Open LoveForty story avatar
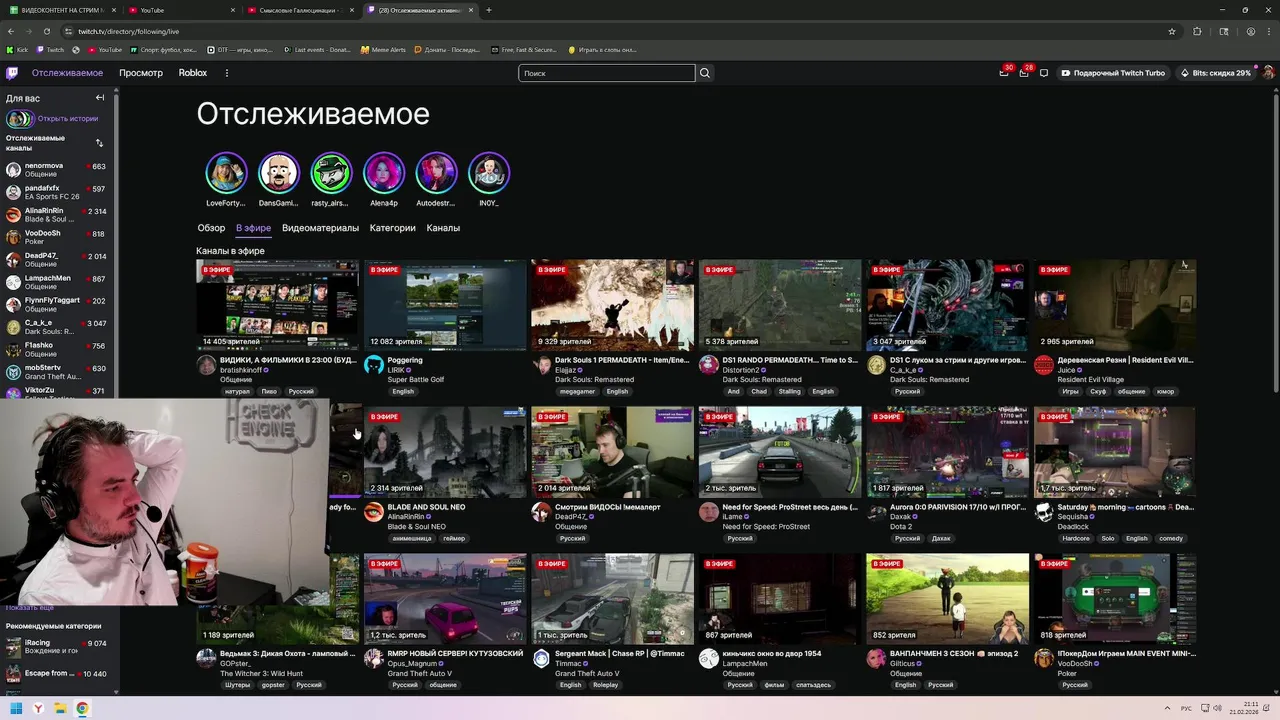This screenshot has height=720, width=1280. click(x=226, y=173)
